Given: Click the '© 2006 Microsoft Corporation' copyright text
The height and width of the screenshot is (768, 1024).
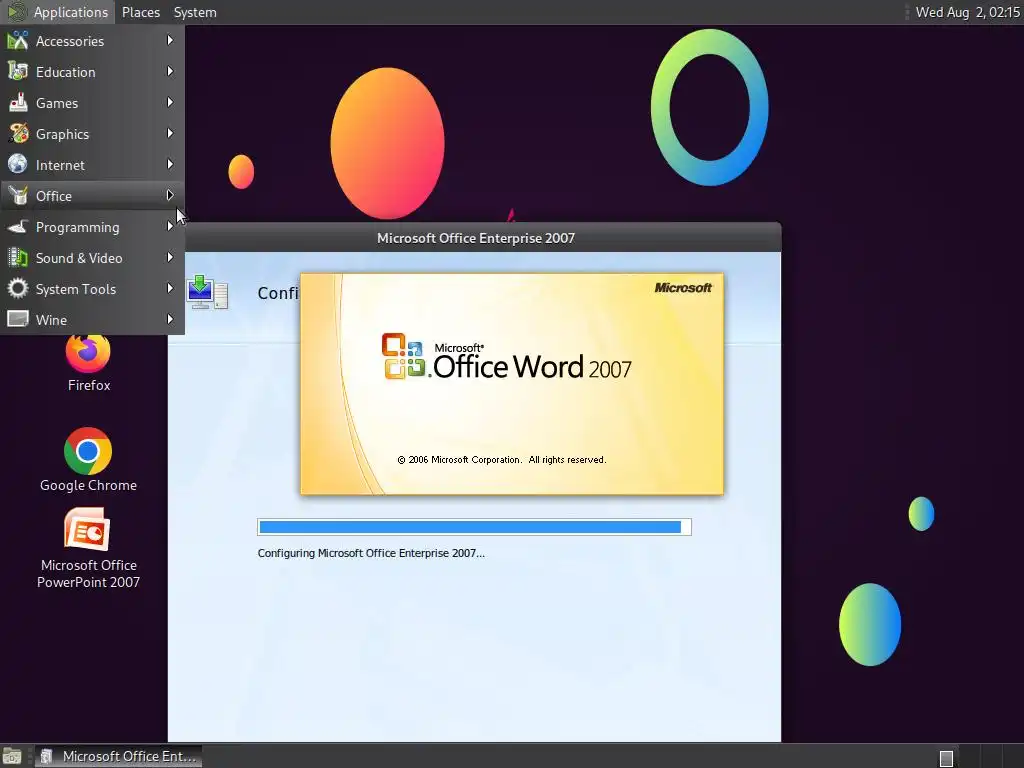Looking at the screenshot, I should [502, 460].
